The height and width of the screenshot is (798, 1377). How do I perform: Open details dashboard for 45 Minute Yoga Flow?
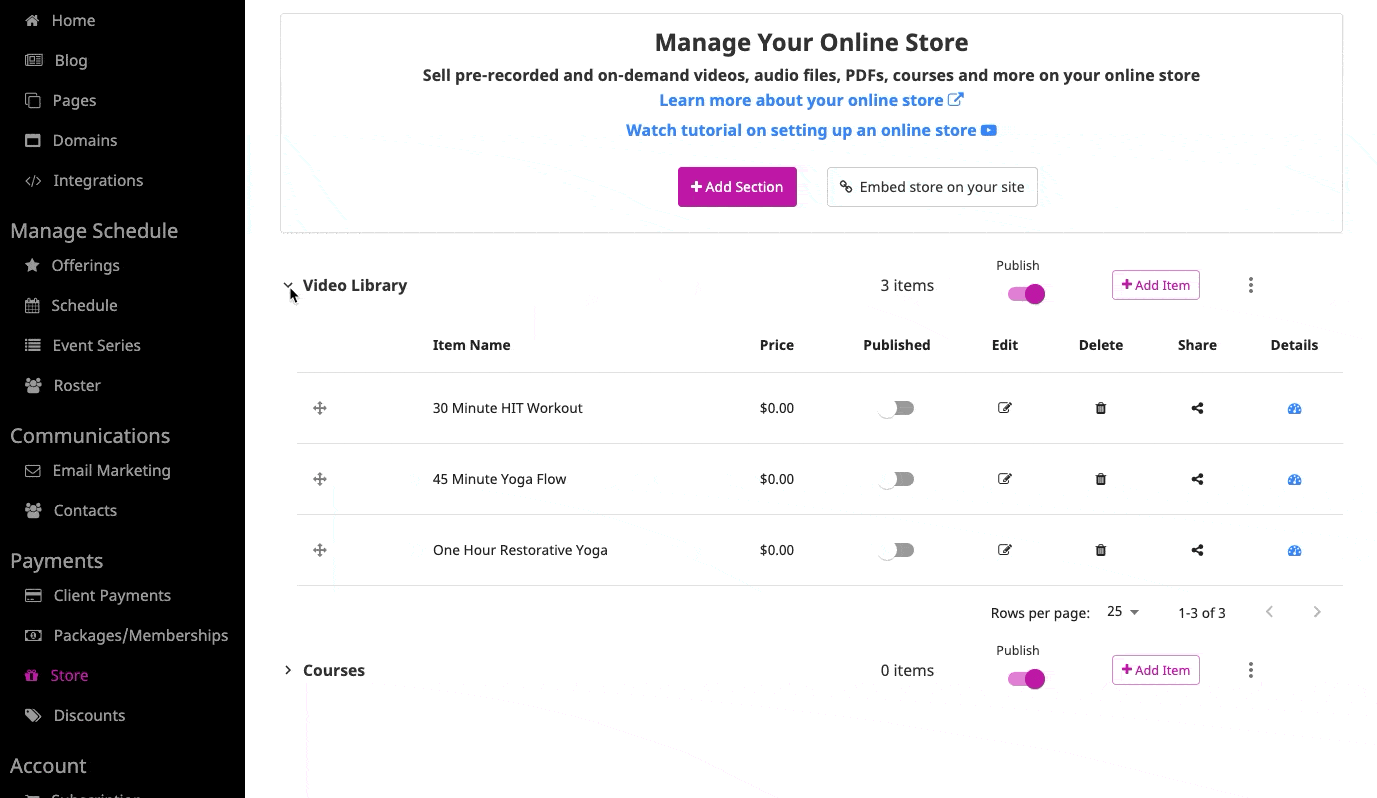point(1294,479)
